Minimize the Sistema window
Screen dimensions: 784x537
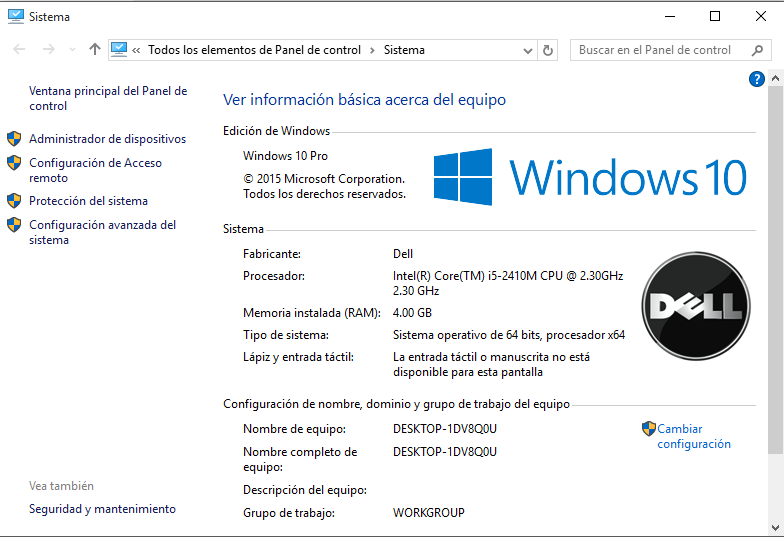tap(670, 16)
